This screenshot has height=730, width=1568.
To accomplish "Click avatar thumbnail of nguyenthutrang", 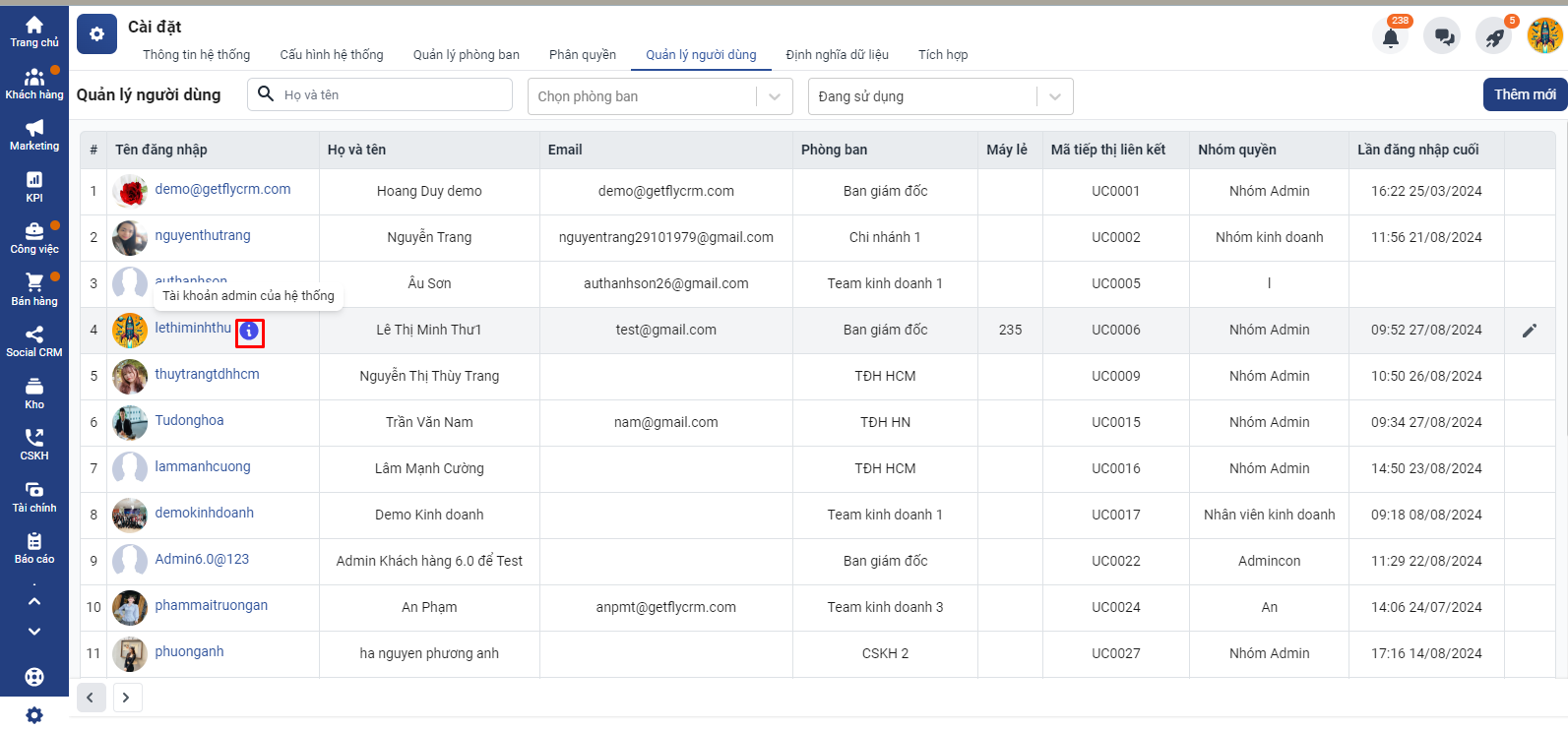I will tap(130, 237).
